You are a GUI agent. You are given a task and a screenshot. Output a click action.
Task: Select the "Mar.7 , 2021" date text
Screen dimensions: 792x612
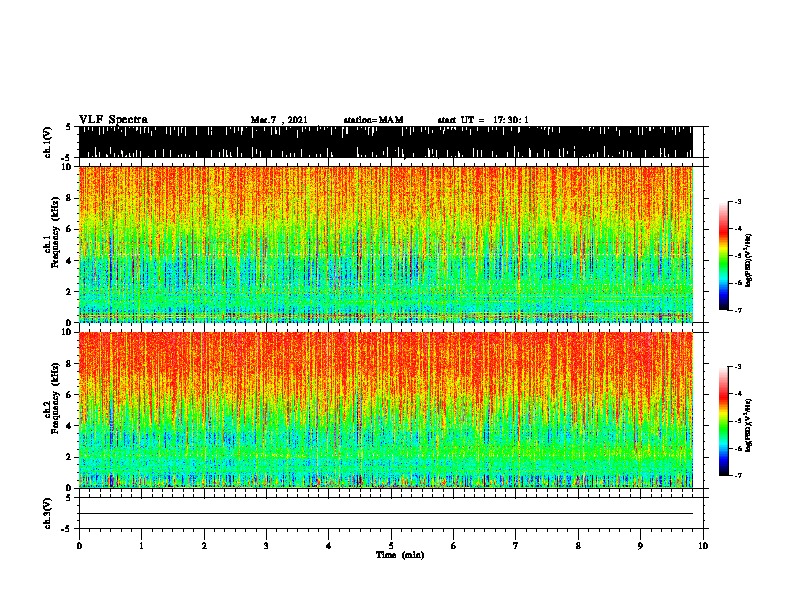pos(279,120)
